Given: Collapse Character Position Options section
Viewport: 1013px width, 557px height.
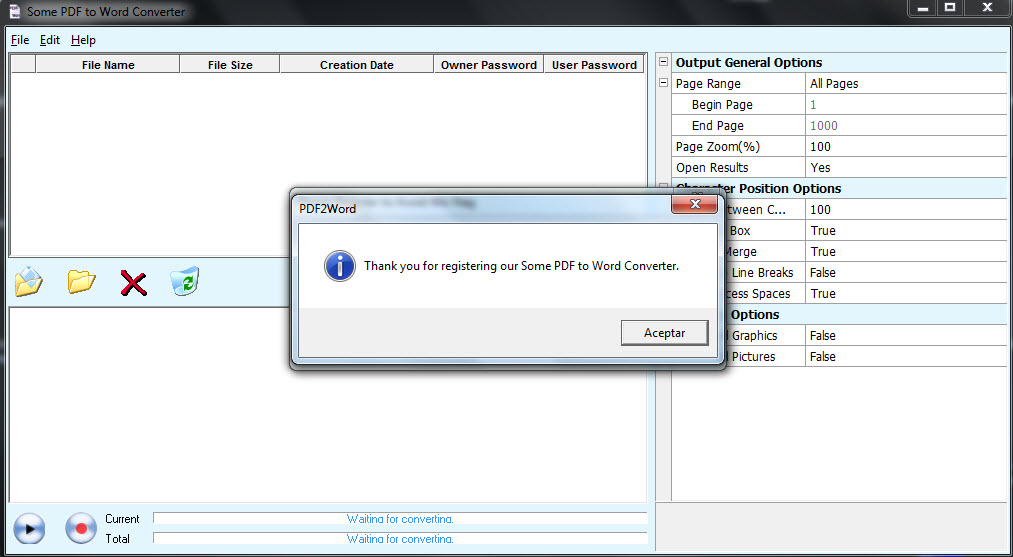Looking at the screenshot, I should tap(663, 187).
